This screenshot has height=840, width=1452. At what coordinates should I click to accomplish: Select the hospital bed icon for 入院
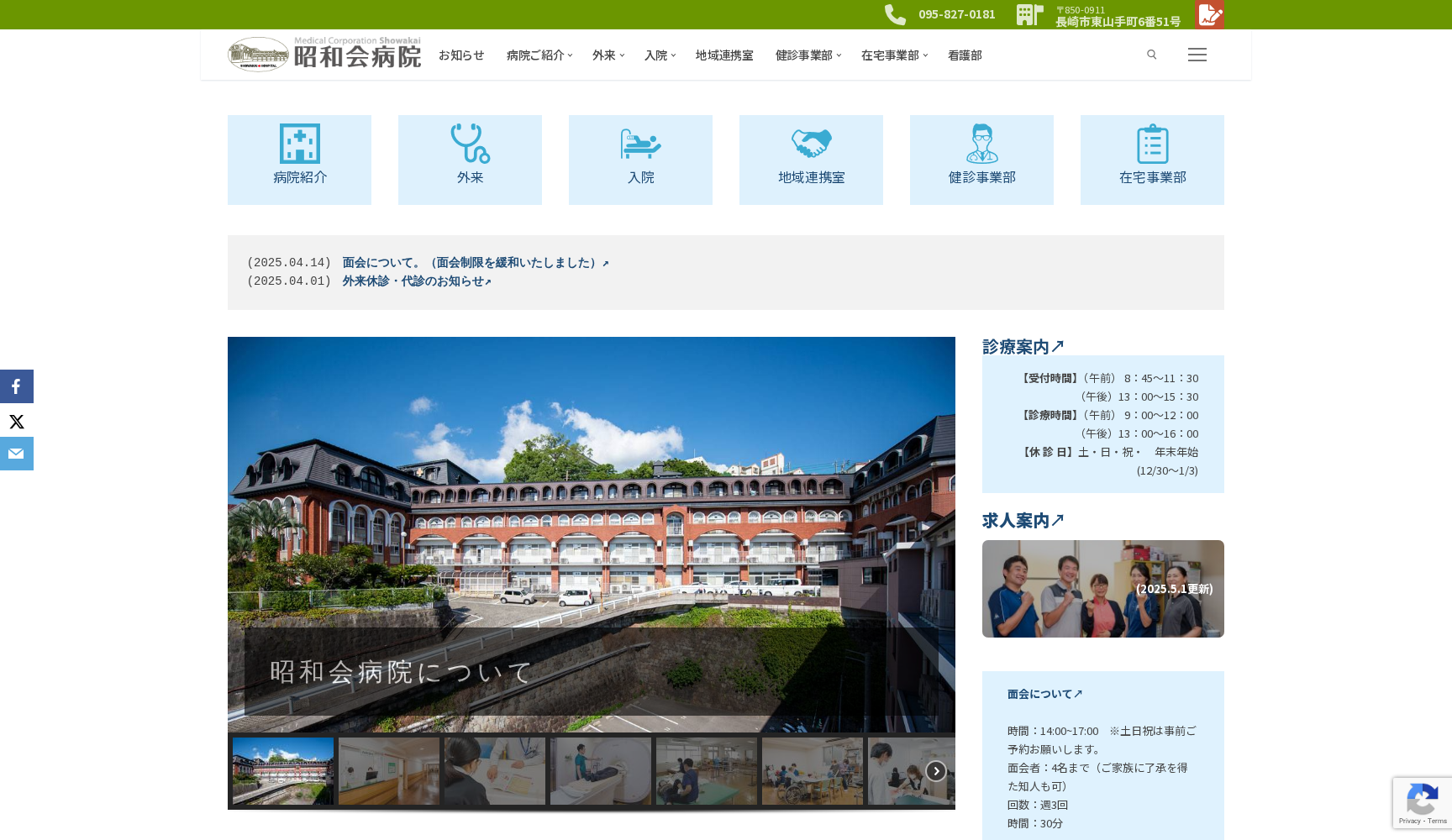point(640,144)
